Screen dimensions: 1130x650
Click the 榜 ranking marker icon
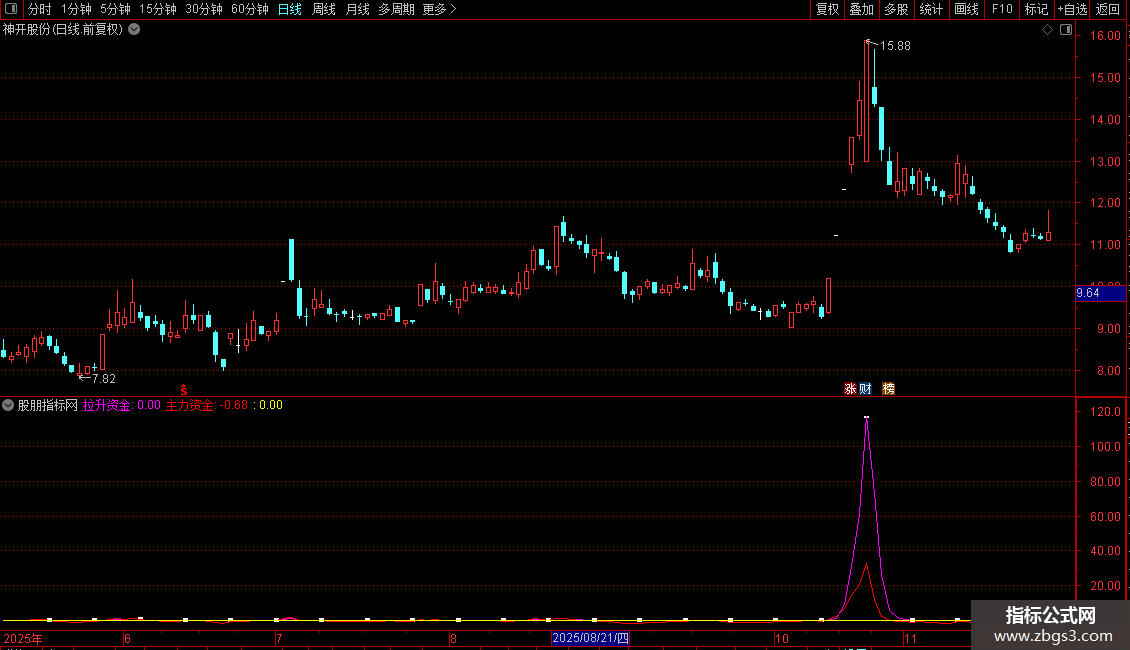[x=889, y=388]
